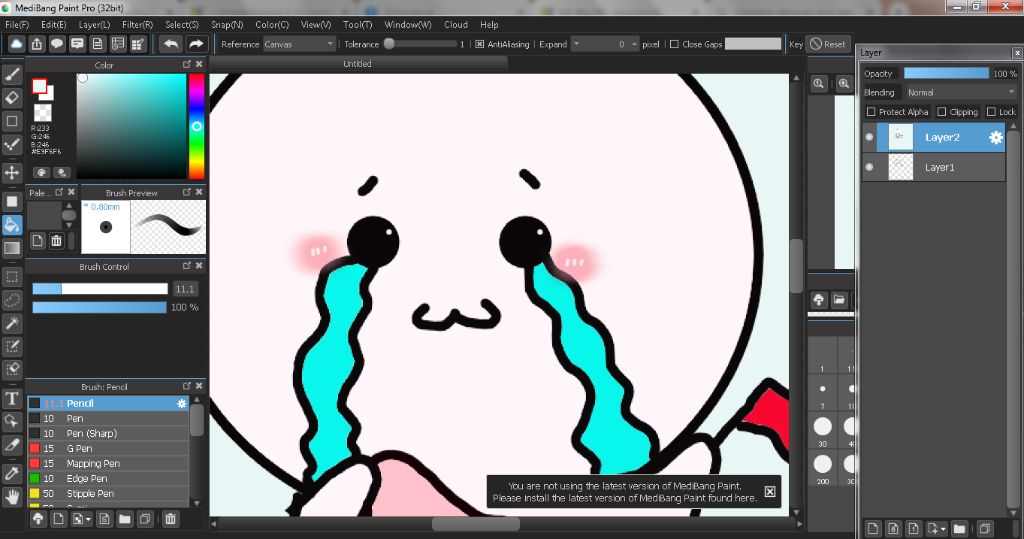Click the speech bubble icon in the toolbar
This screenshot has width=1024, height=539.
pyautogui.click(x=57, y=44)
